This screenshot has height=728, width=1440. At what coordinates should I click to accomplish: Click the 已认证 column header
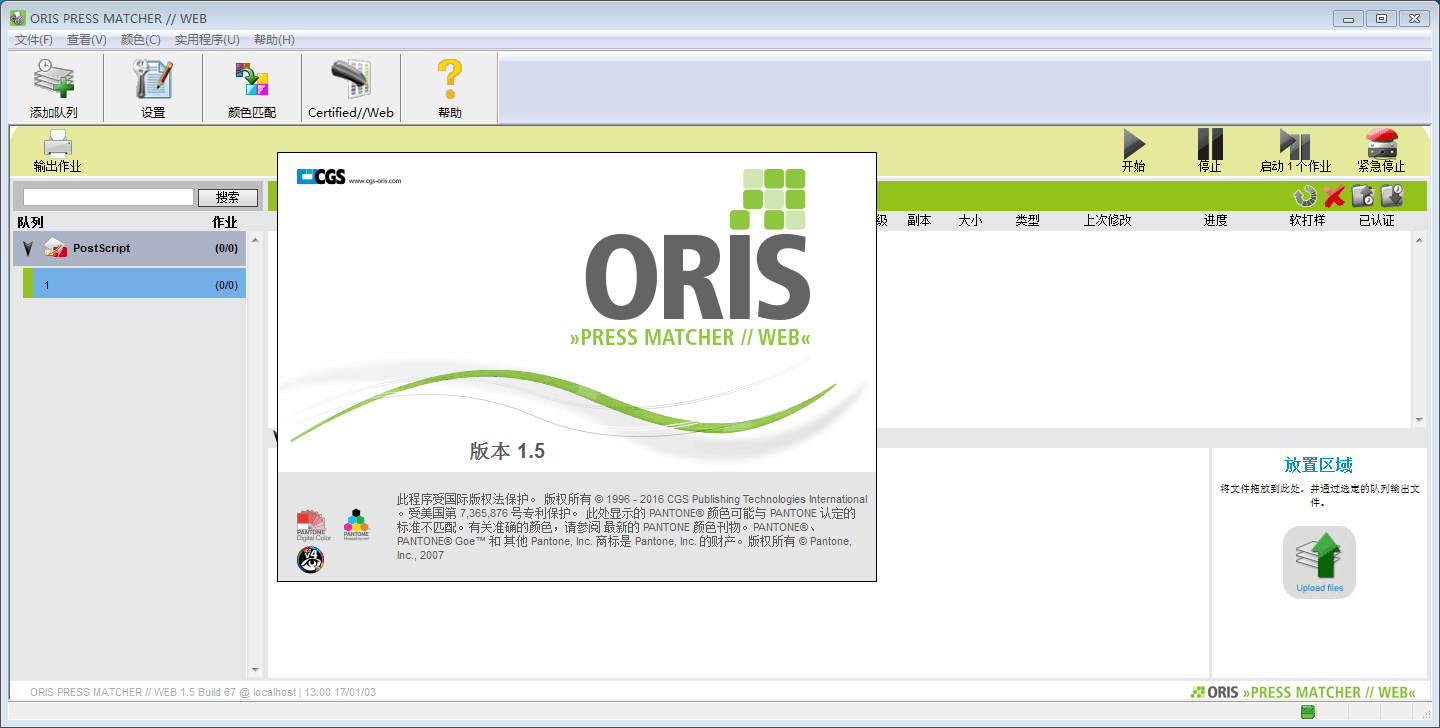1377,220
